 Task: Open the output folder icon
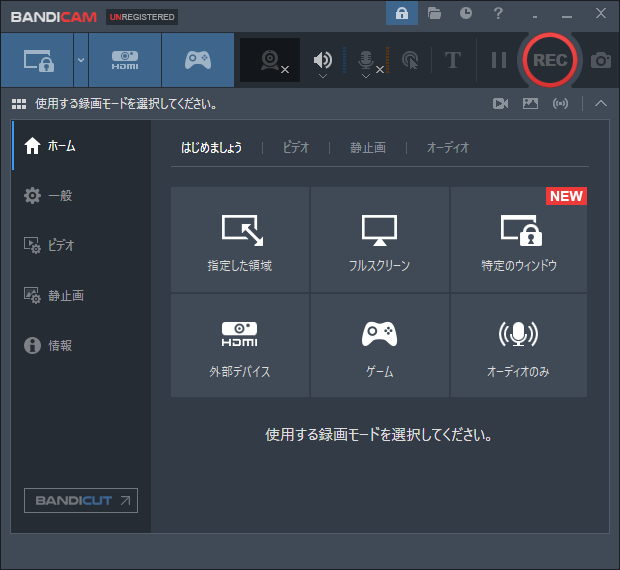tap(434, 13)
